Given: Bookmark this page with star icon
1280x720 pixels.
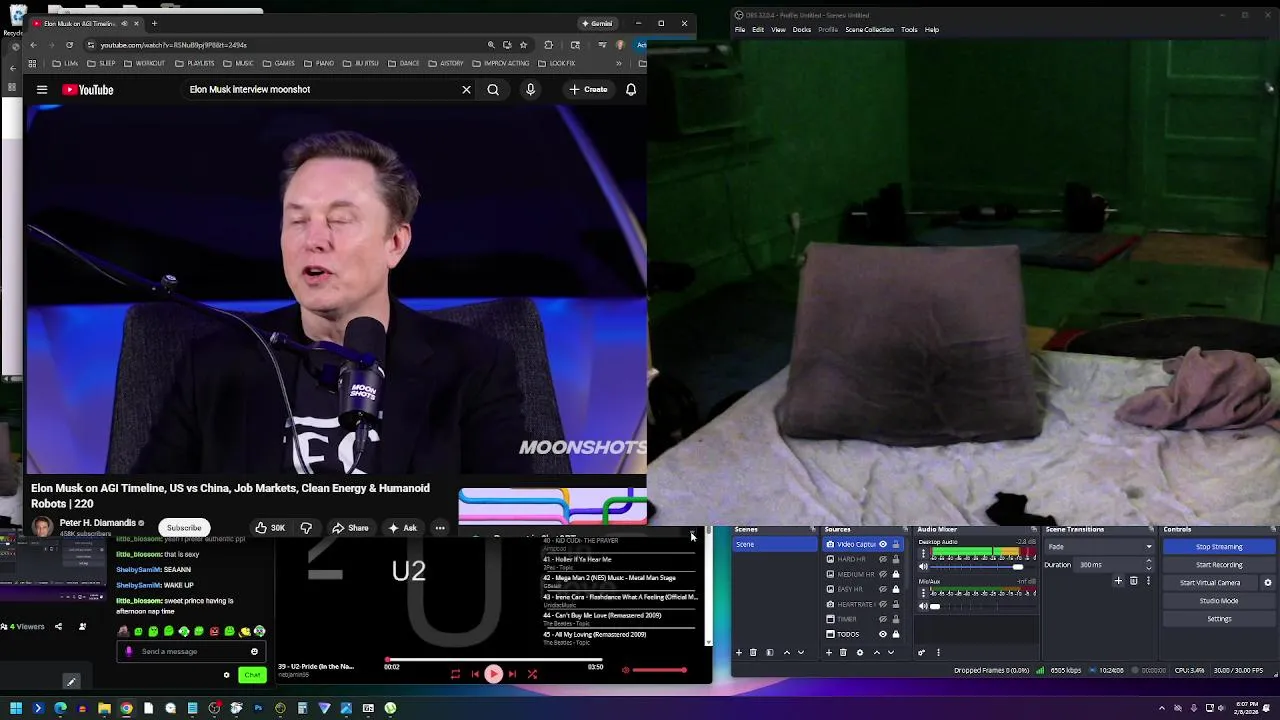Looking at the screenshot, I should (x=523, y=45).
